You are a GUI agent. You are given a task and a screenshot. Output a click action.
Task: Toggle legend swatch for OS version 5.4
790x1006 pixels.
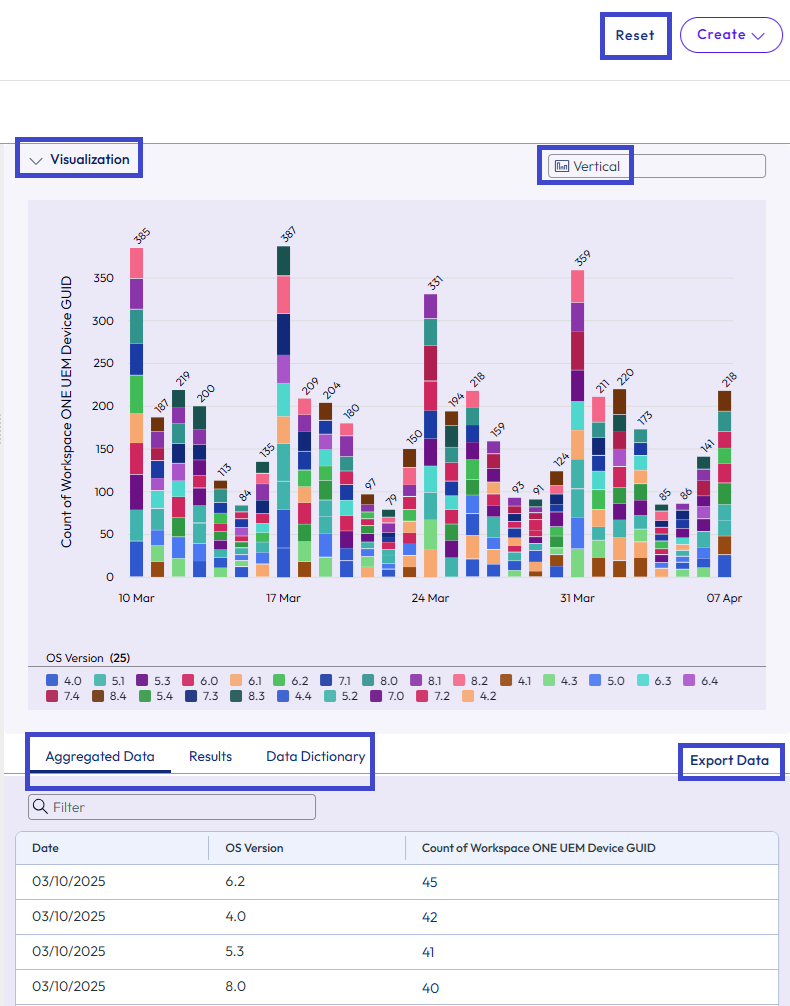tap(145, 695)
